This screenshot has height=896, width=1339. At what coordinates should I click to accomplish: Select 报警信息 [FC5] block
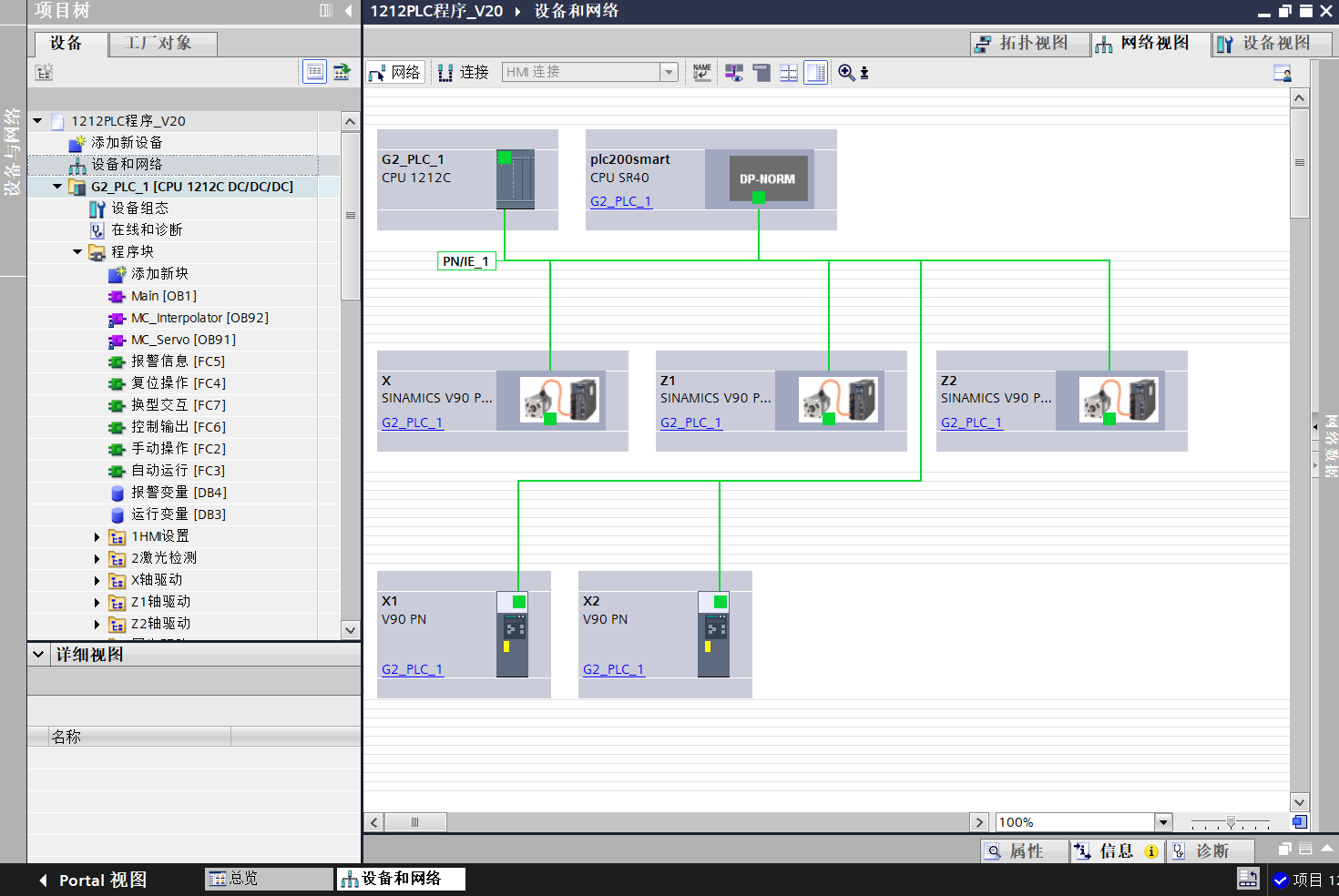click(178, 361)
